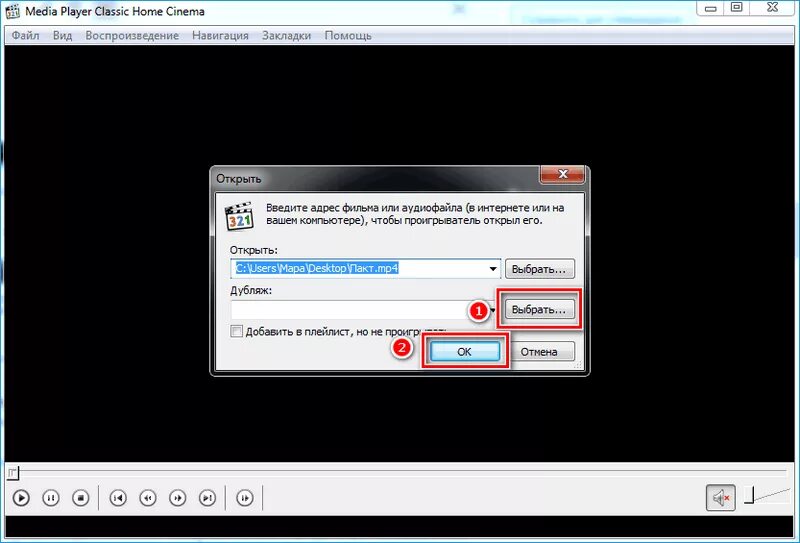
Task: Maximize the Media Player Classic window
Action: tap(736, 8)
